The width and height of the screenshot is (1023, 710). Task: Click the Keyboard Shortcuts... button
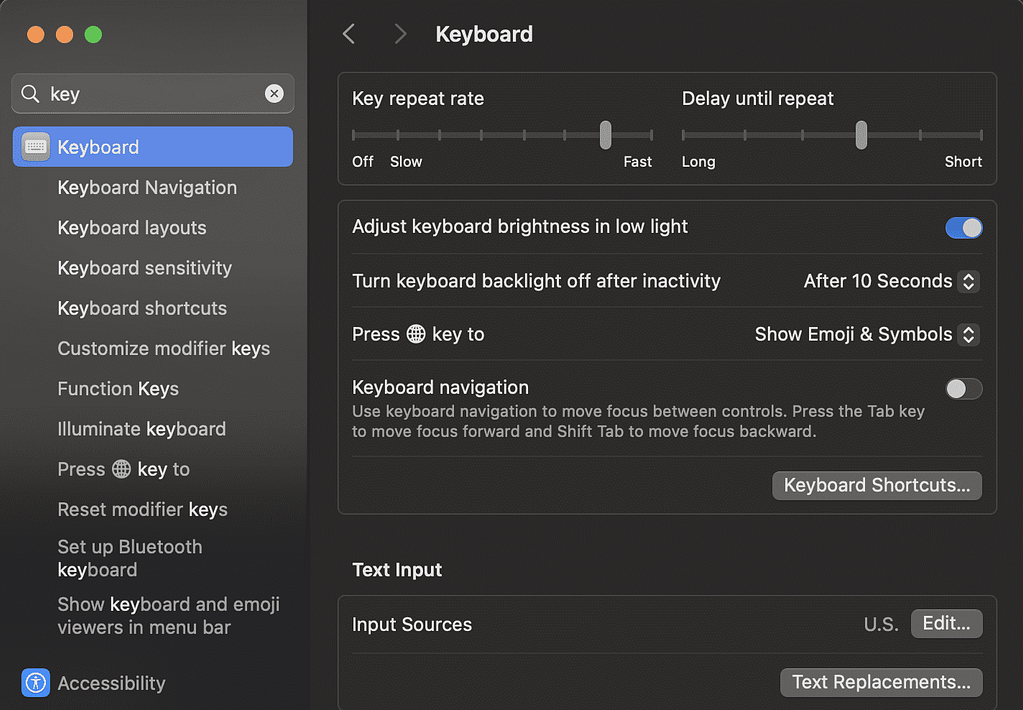tap(876, 485)
